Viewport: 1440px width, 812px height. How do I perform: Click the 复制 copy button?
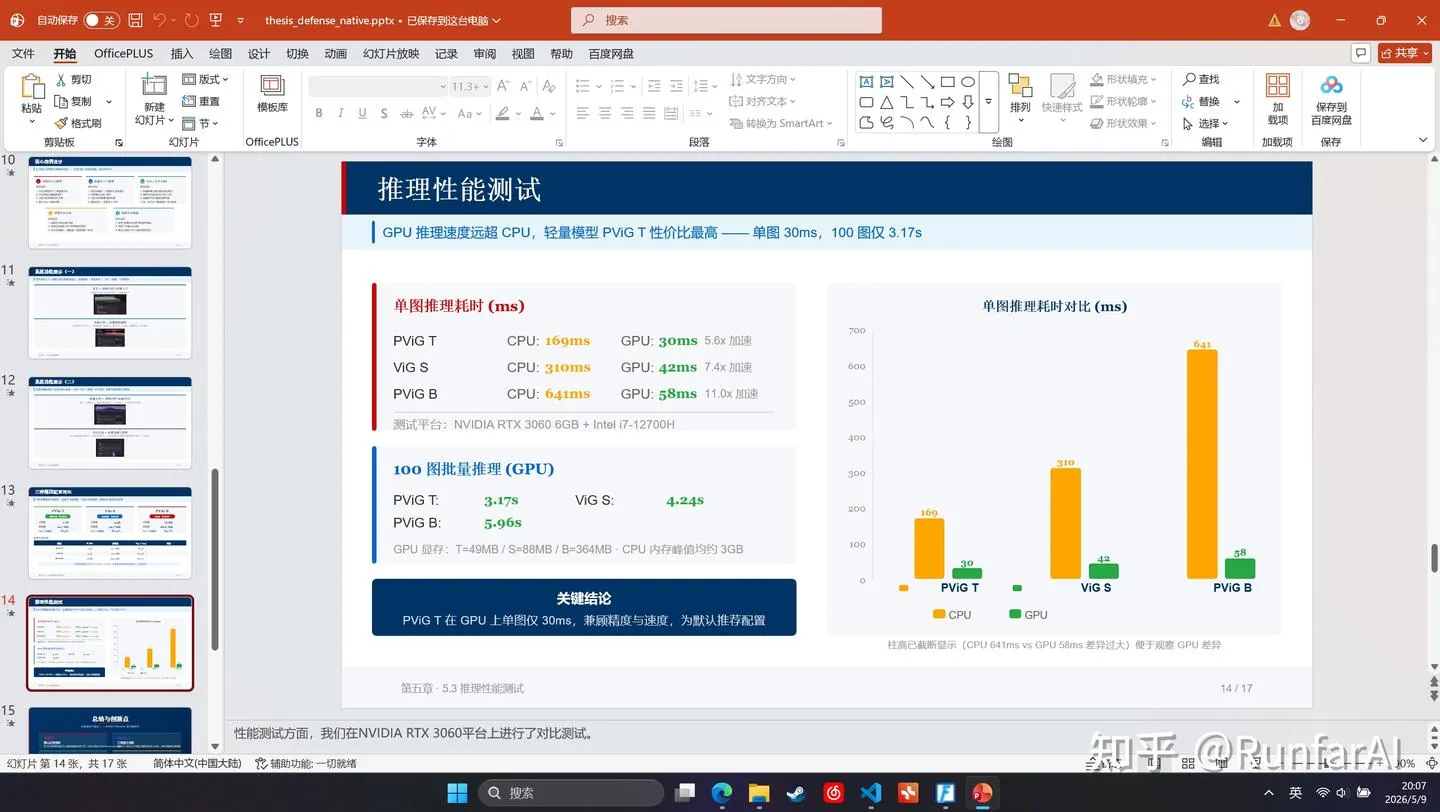73,101
